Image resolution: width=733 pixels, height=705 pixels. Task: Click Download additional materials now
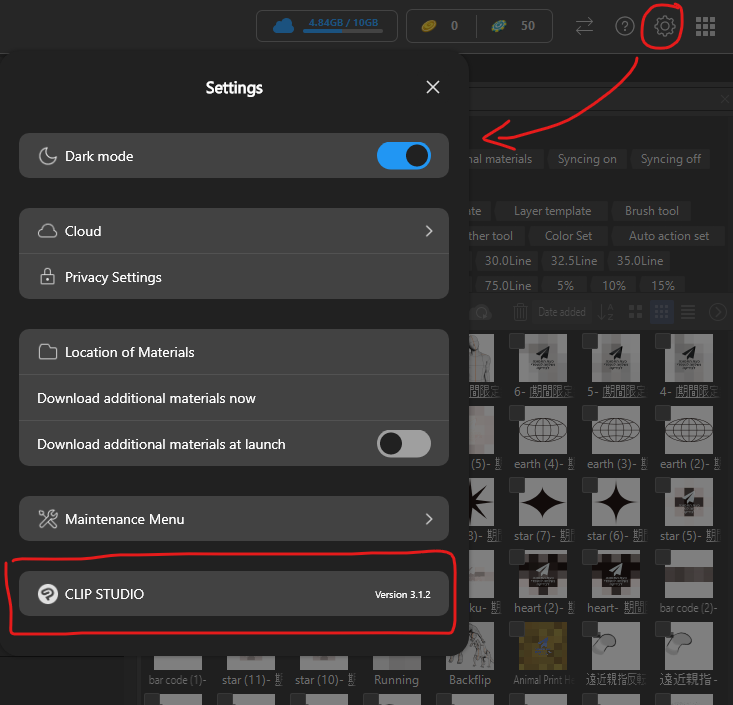234,398
